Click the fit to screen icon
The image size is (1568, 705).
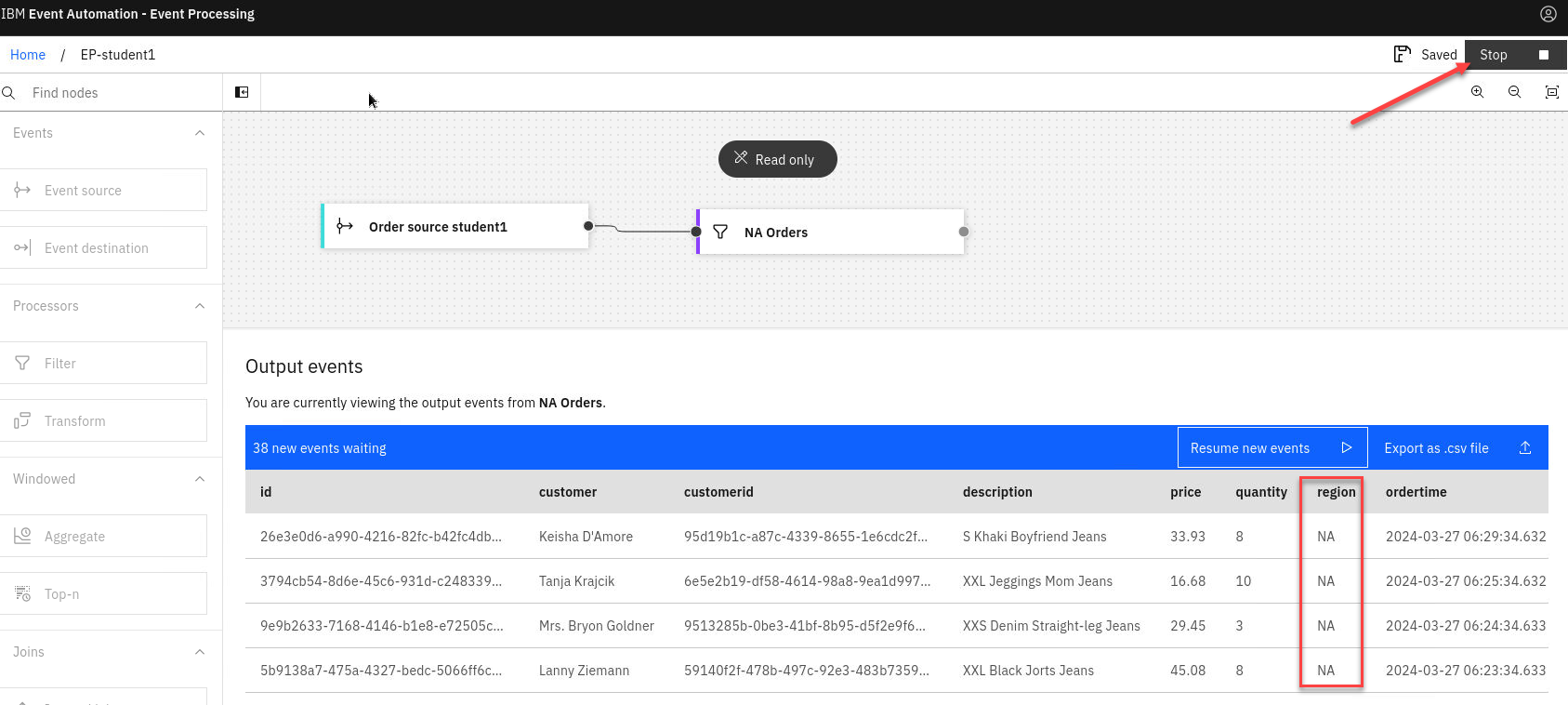(1551, 92)
